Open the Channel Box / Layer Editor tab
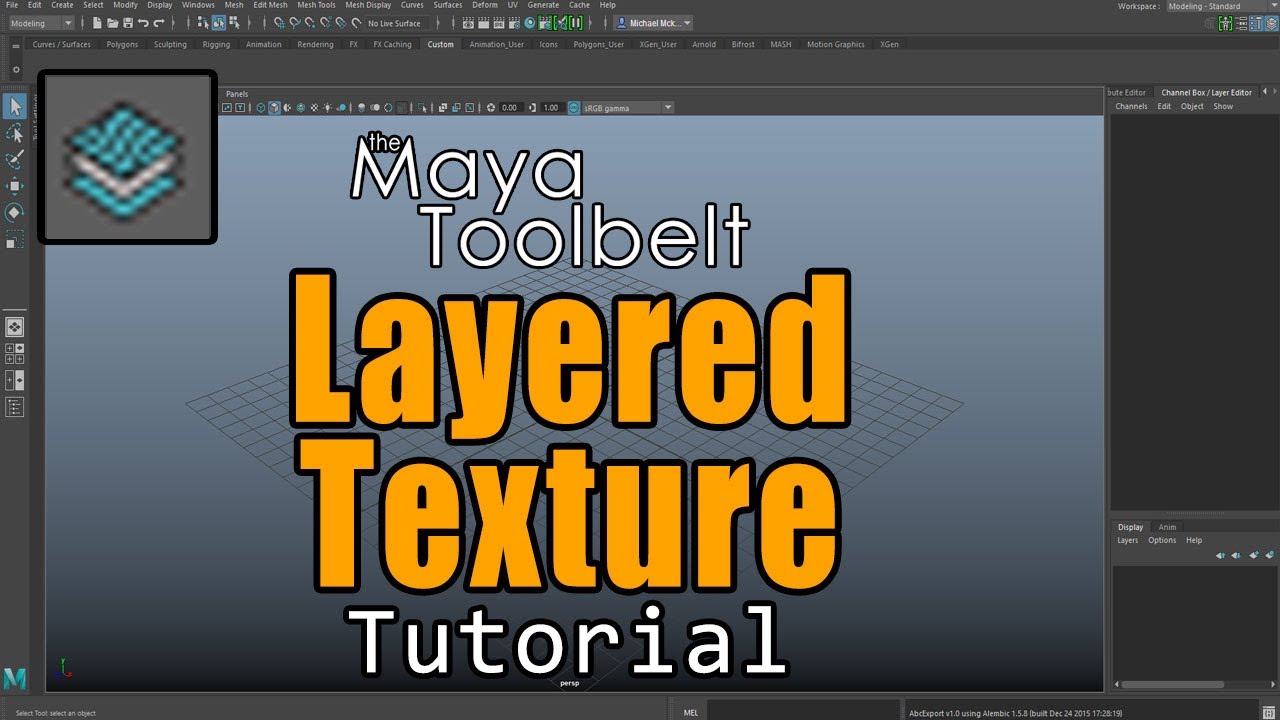The height and width of the screenshot is (720, 1280). pos(1206,92)
